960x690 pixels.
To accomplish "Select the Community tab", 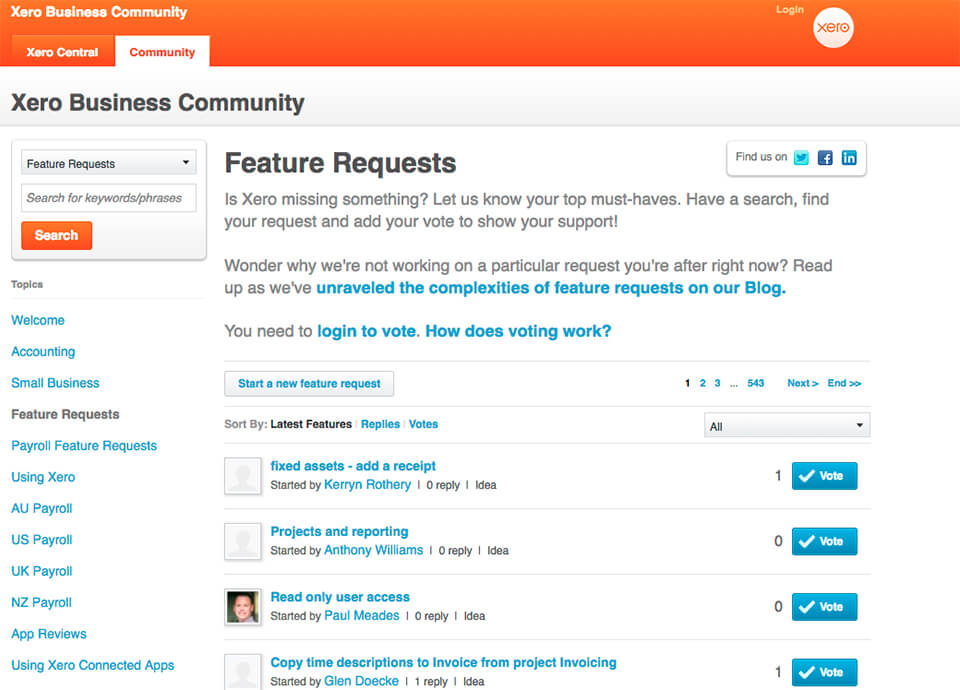I will click(x=162, y=52).
